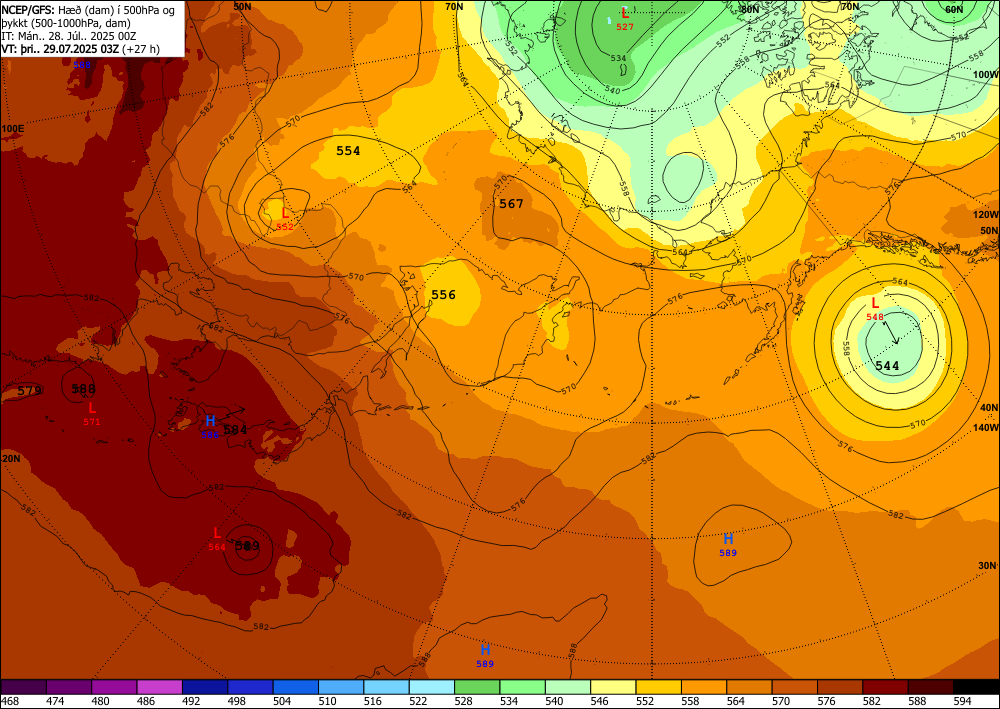Pick the black 594 legend swatch
Screen dimensions: 1000x709
pyautogui.click(x=976, y=687)
